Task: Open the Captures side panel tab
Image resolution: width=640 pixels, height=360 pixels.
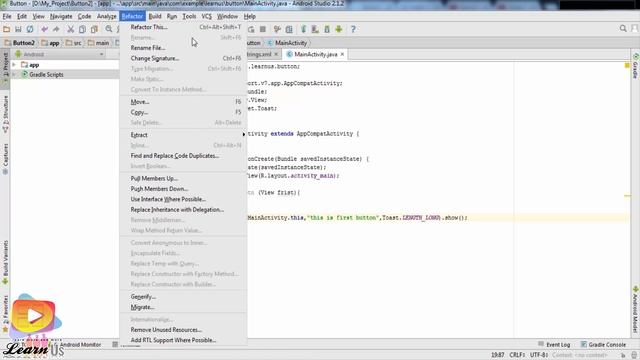Action: coord(5,158)
